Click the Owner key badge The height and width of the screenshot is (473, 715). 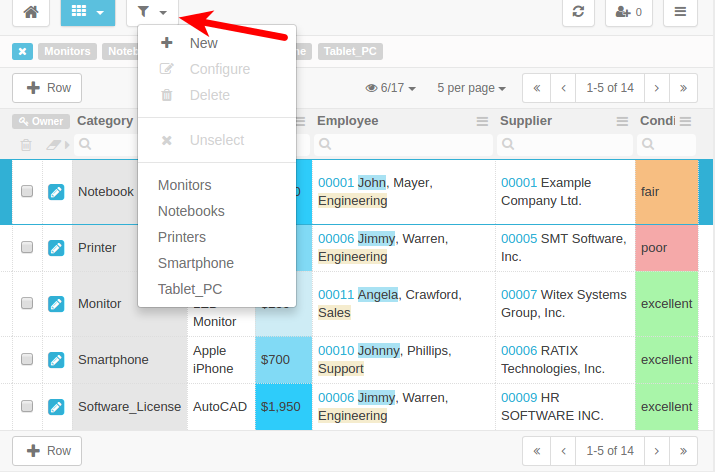(x=41, y=121)
